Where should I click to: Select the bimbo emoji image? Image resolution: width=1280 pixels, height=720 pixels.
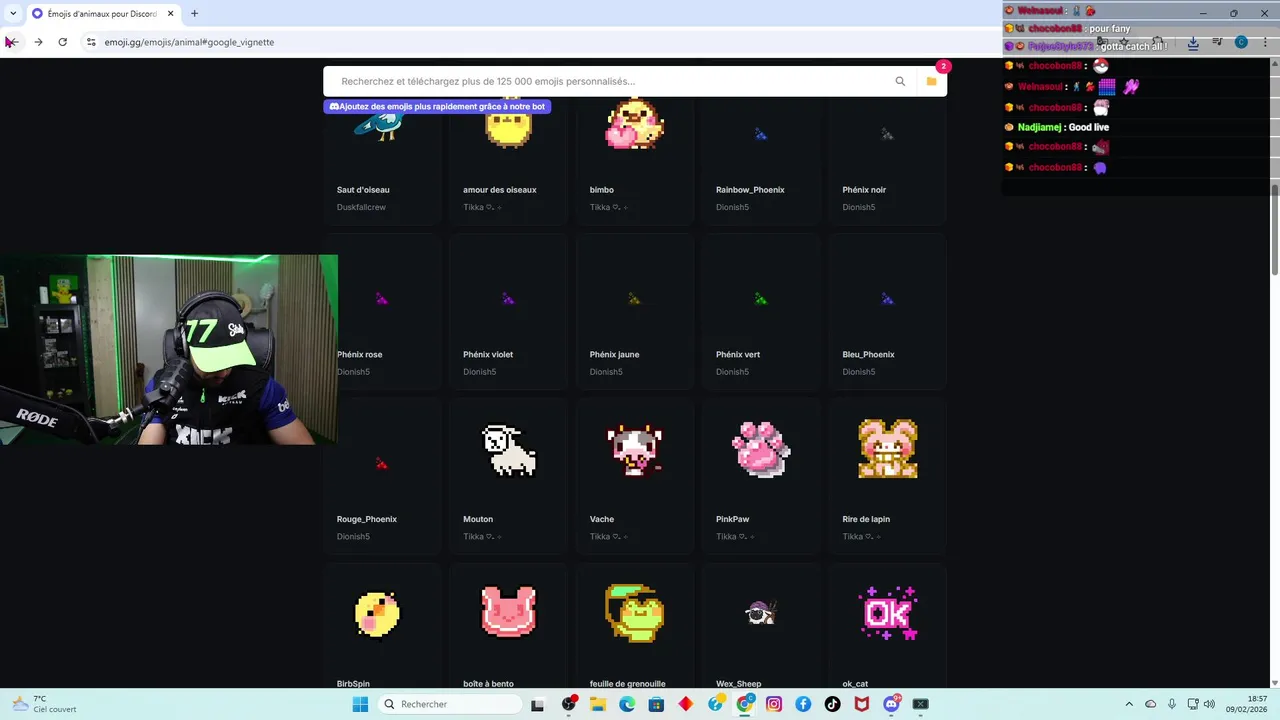pos(635,124)
